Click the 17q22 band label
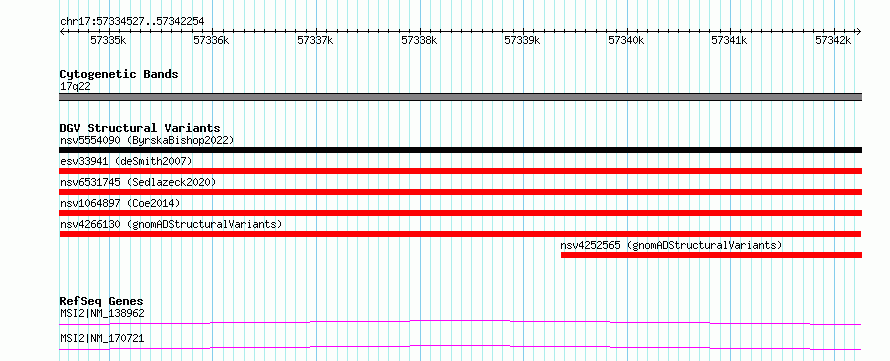Viewport: 890px width, 361px height. [x=75, y=87]
